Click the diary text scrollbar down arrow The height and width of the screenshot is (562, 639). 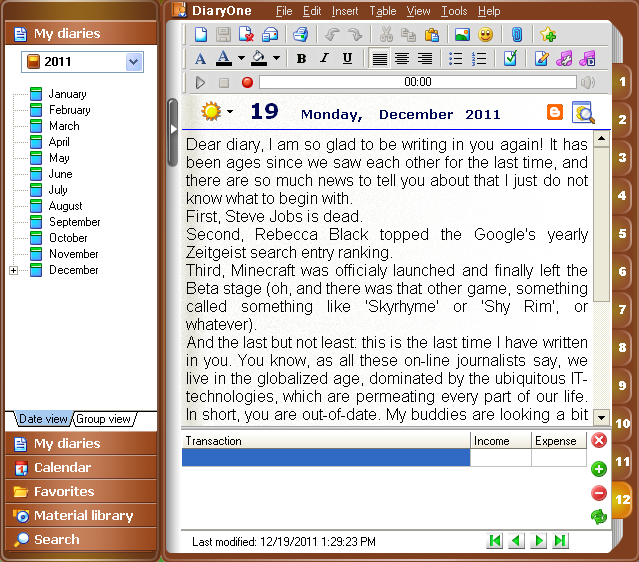click(602, 418)
